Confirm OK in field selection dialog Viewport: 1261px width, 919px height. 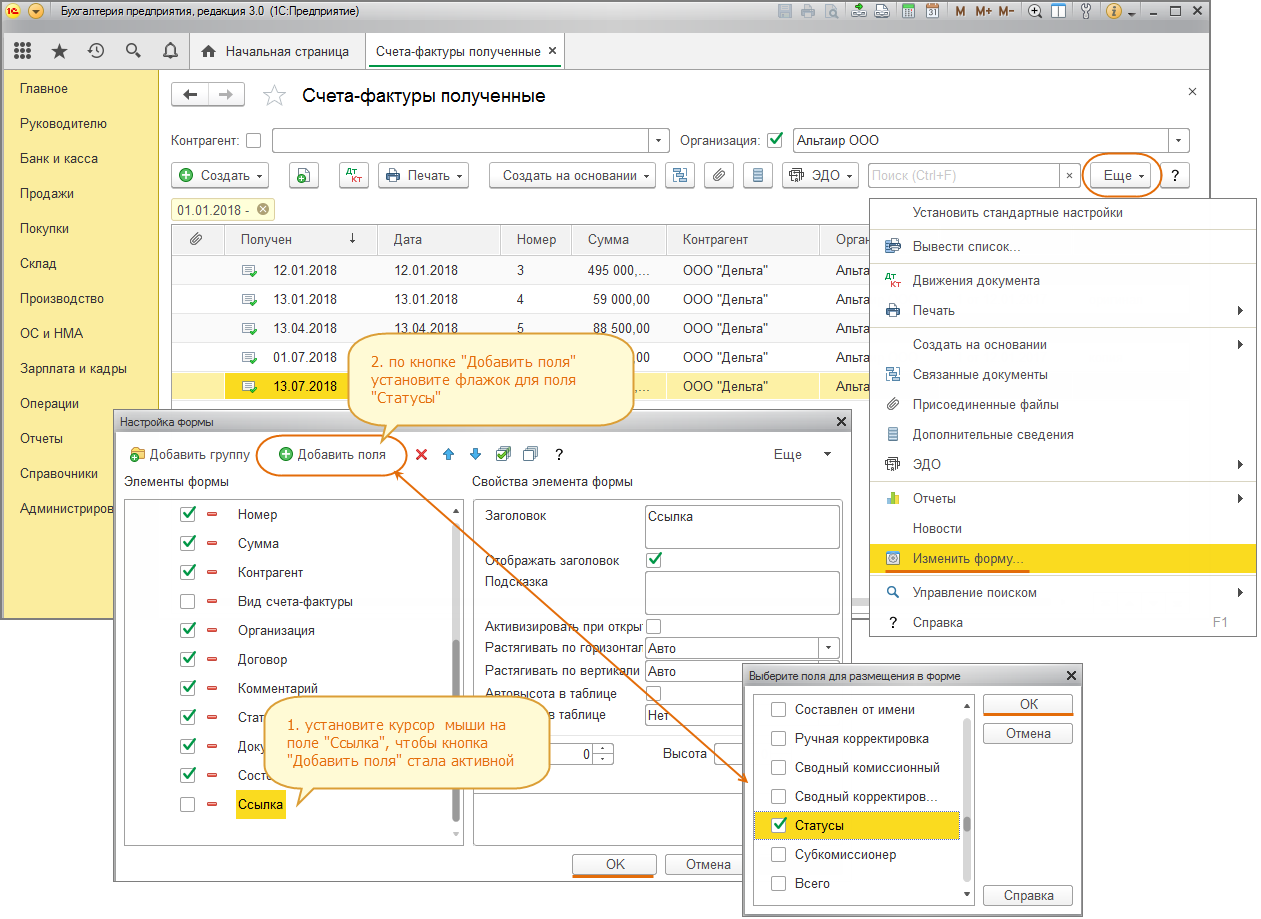click(1028, 704)
